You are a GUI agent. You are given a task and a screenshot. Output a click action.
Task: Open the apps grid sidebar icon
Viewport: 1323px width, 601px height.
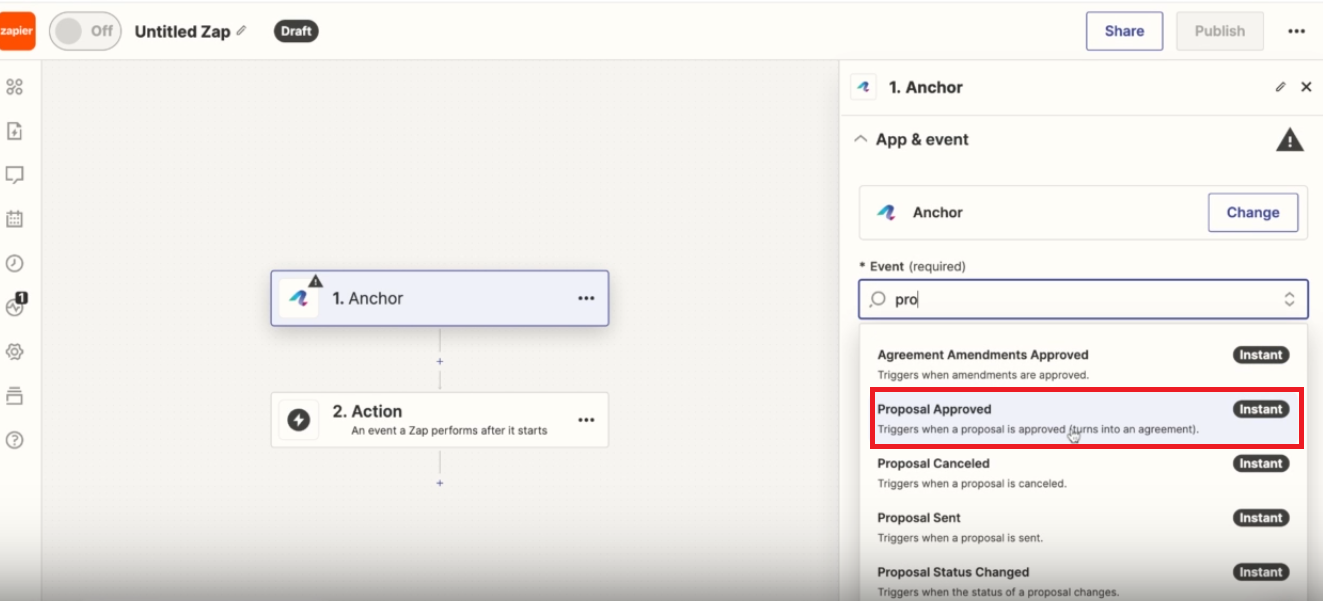(x=14, y=87)
